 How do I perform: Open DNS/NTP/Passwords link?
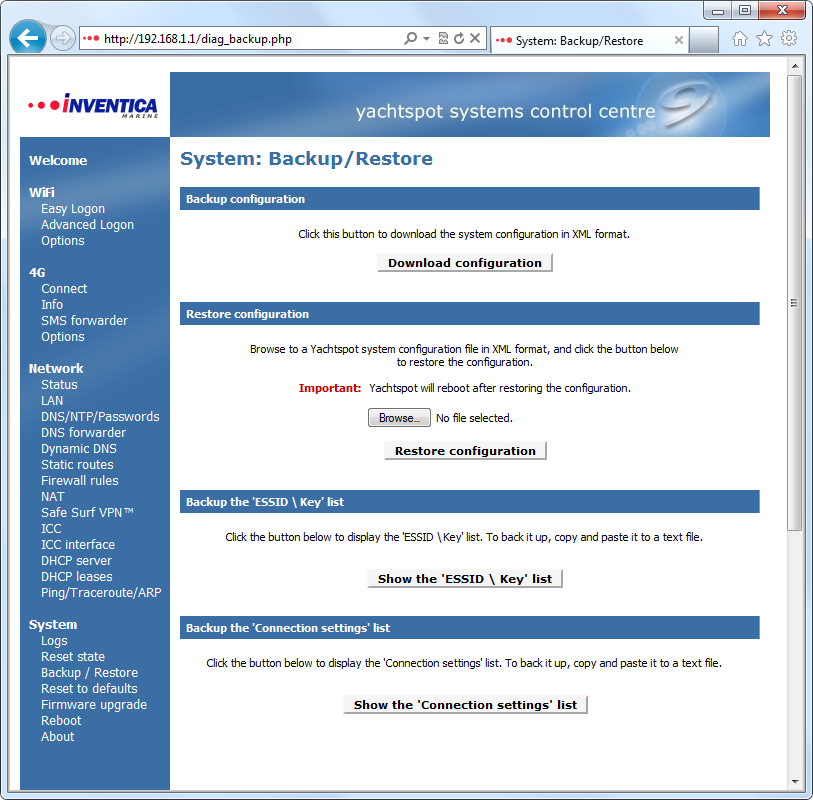click(101, 416)
